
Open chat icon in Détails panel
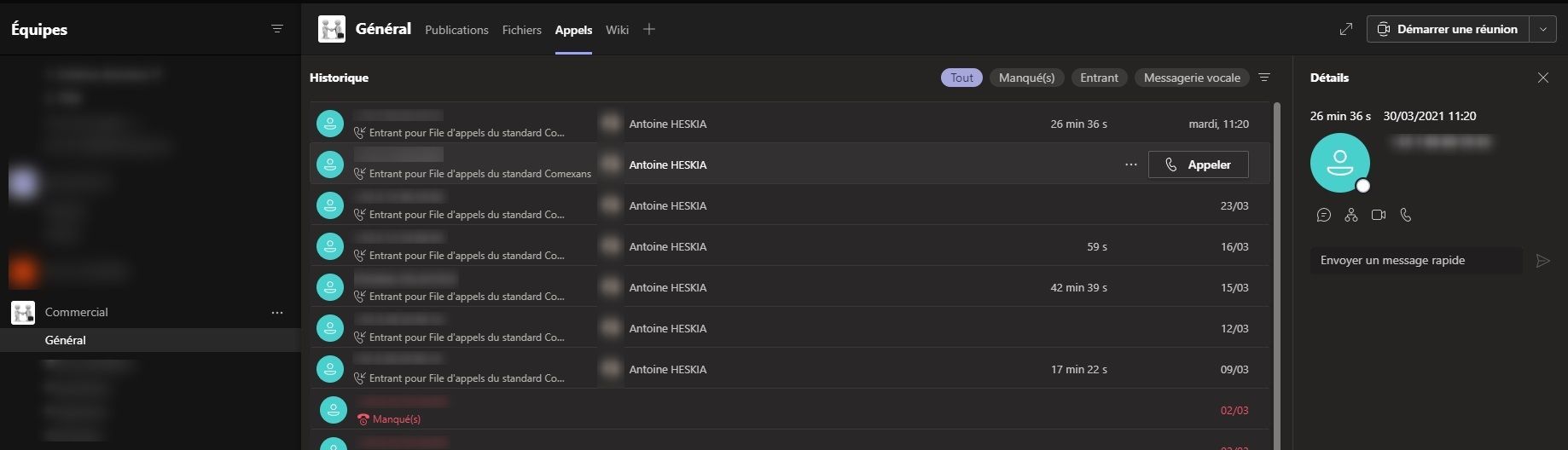pos(1323,215)
